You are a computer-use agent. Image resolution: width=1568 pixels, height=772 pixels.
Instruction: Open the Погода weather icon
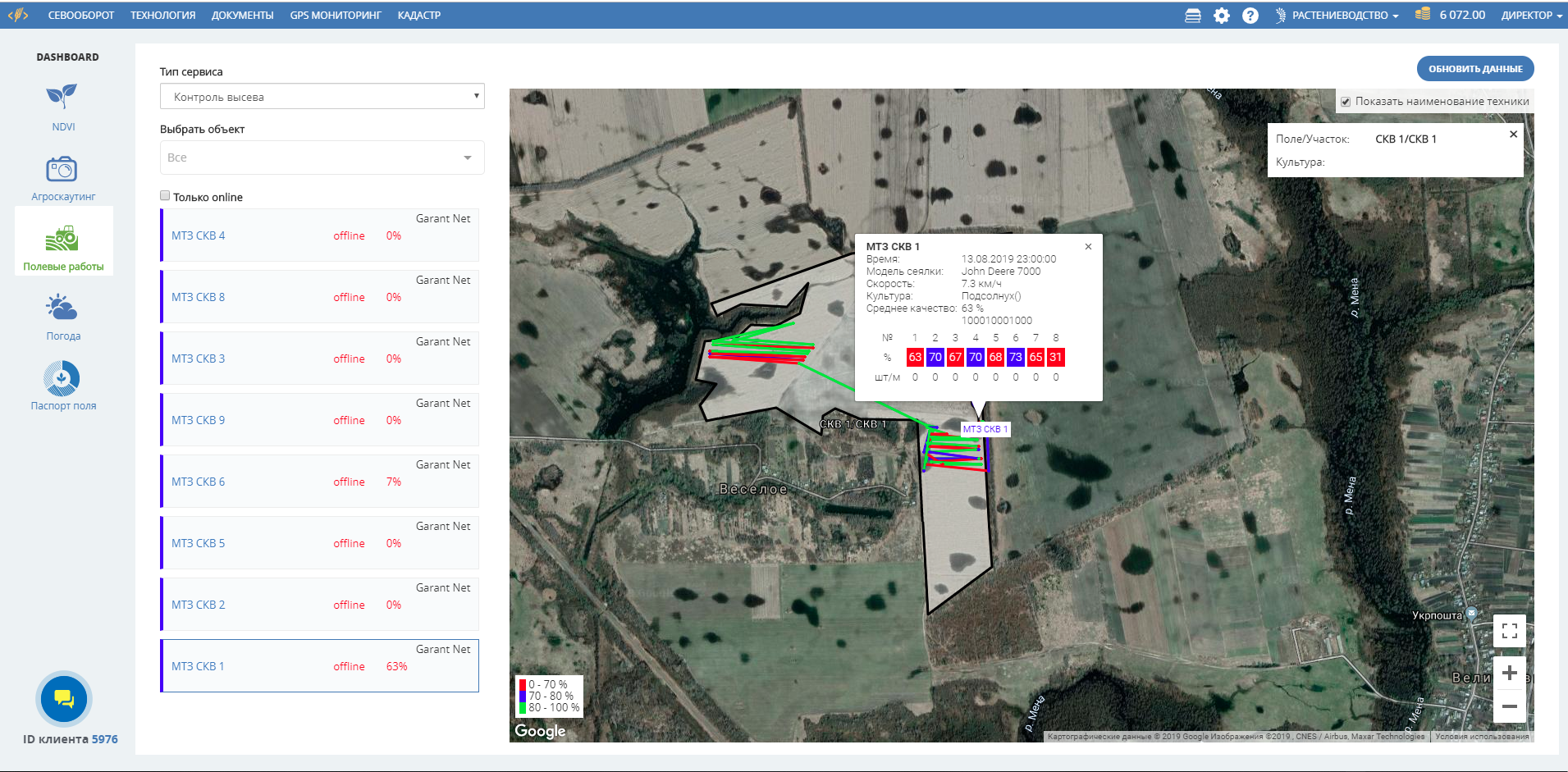tap(62, 308)
